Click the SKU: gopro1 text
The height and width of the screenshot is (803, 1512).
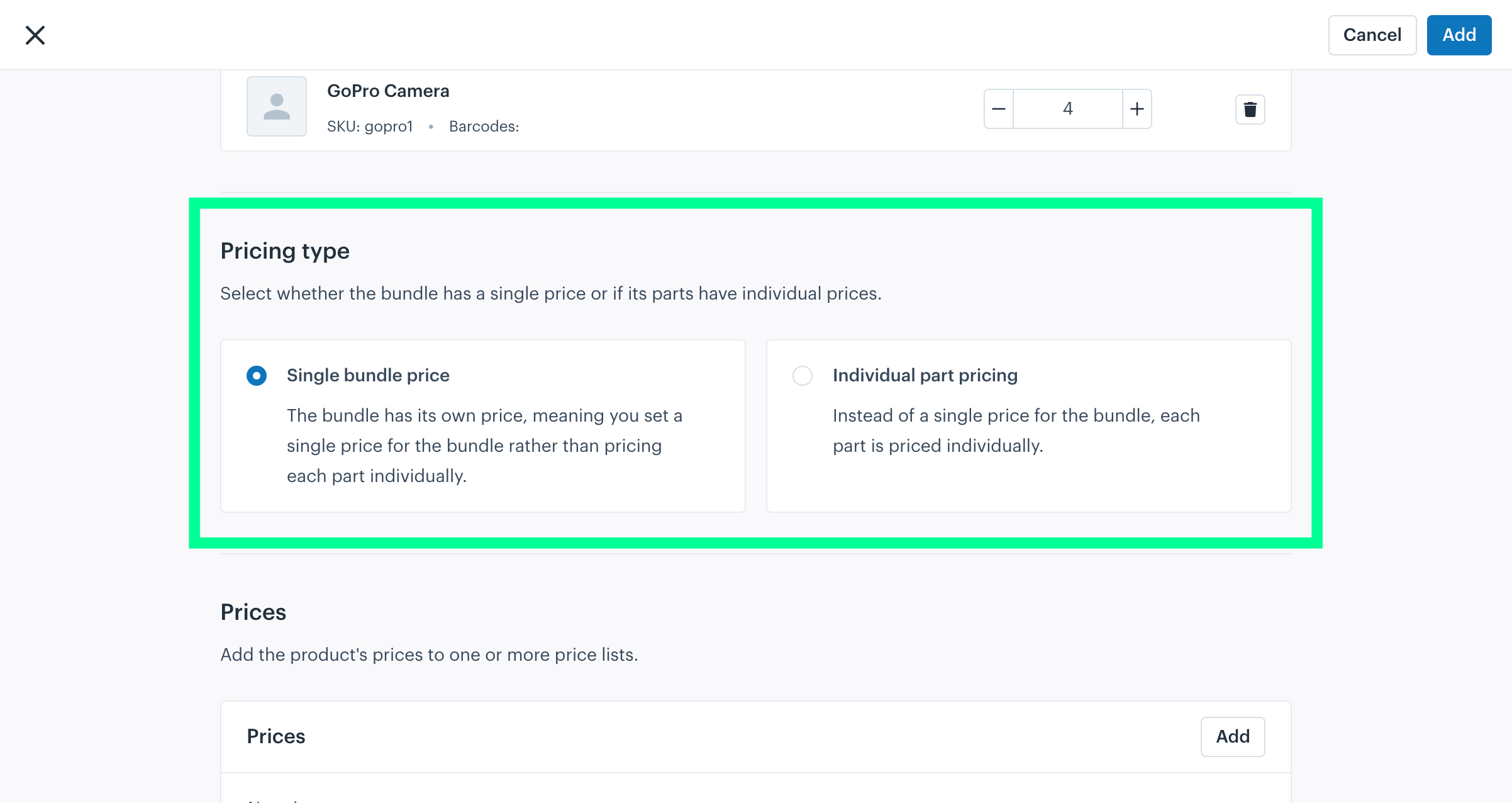(x=370, y=126)
